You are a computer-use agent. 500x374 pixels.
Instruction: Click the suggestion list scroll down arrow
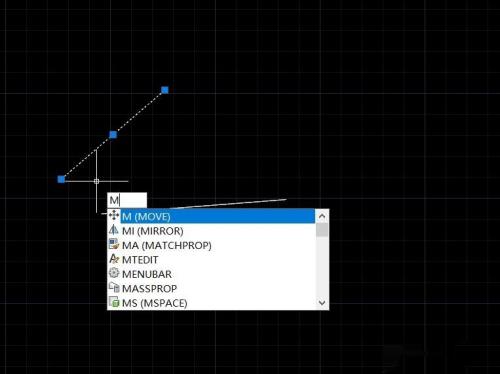pyautogui.click(x=322, y=303)
